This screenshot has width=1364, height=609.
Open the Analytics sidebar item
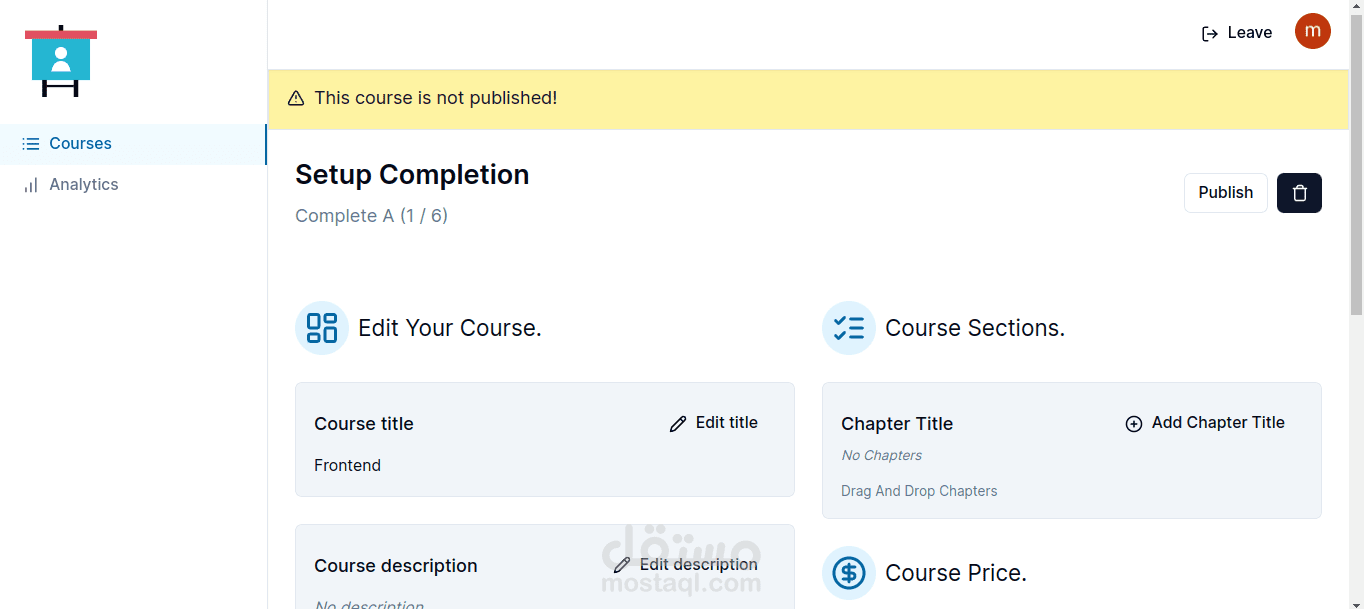[84, 185]
